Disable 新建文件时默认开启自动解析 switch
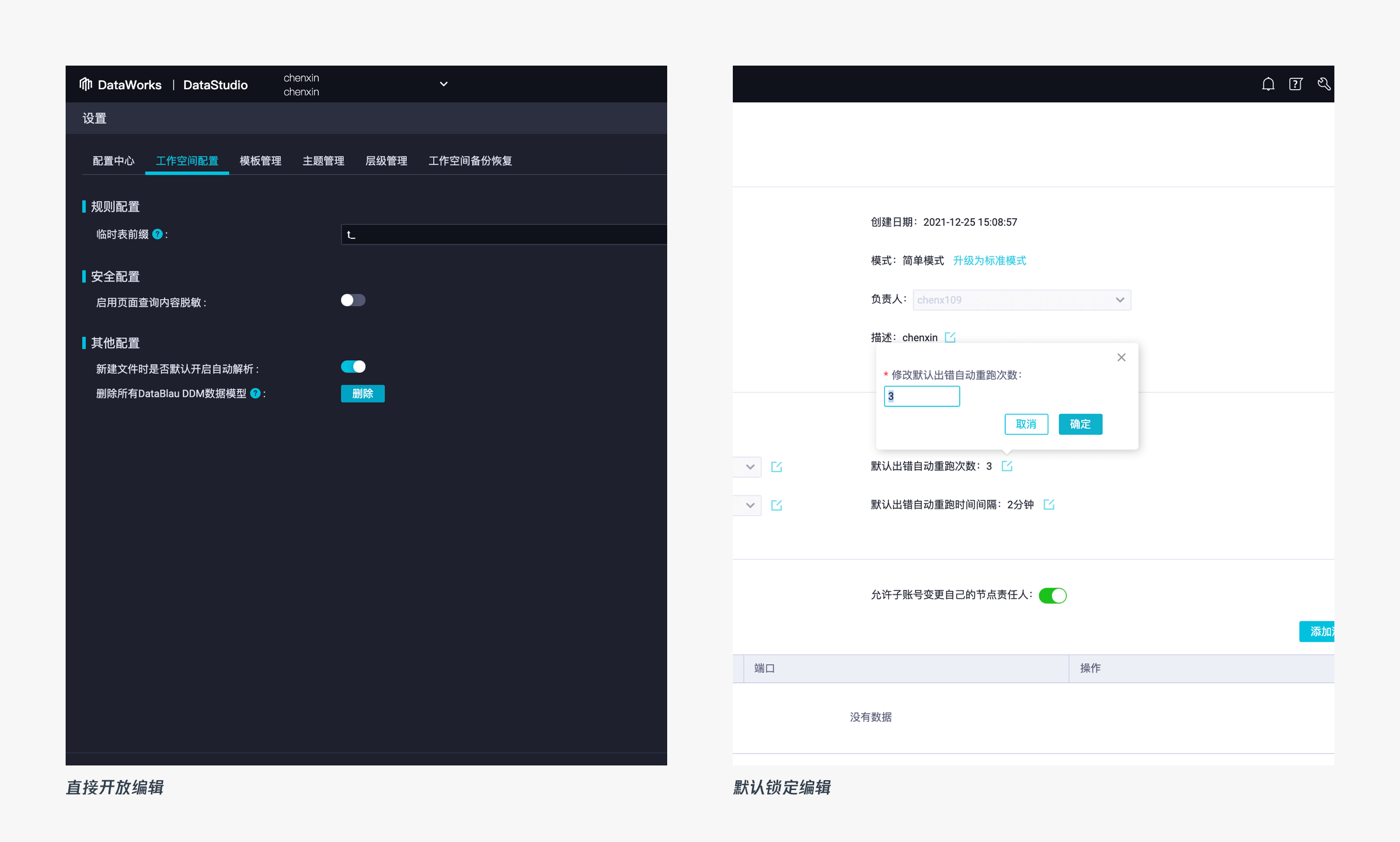The image size is (1400, 842). tap(353, 366)
